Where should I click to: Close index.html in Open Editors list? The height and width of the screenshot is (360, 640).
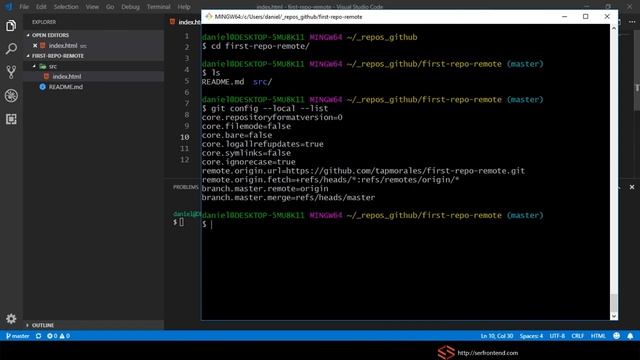tap(35, 46)
